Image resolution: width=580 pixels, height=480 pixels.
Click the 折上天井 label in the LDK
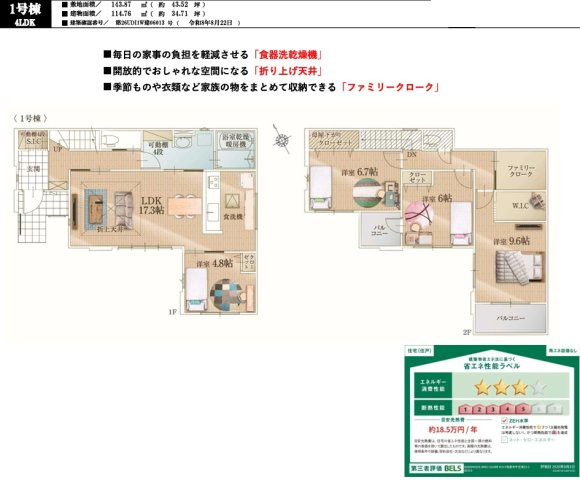109,229
